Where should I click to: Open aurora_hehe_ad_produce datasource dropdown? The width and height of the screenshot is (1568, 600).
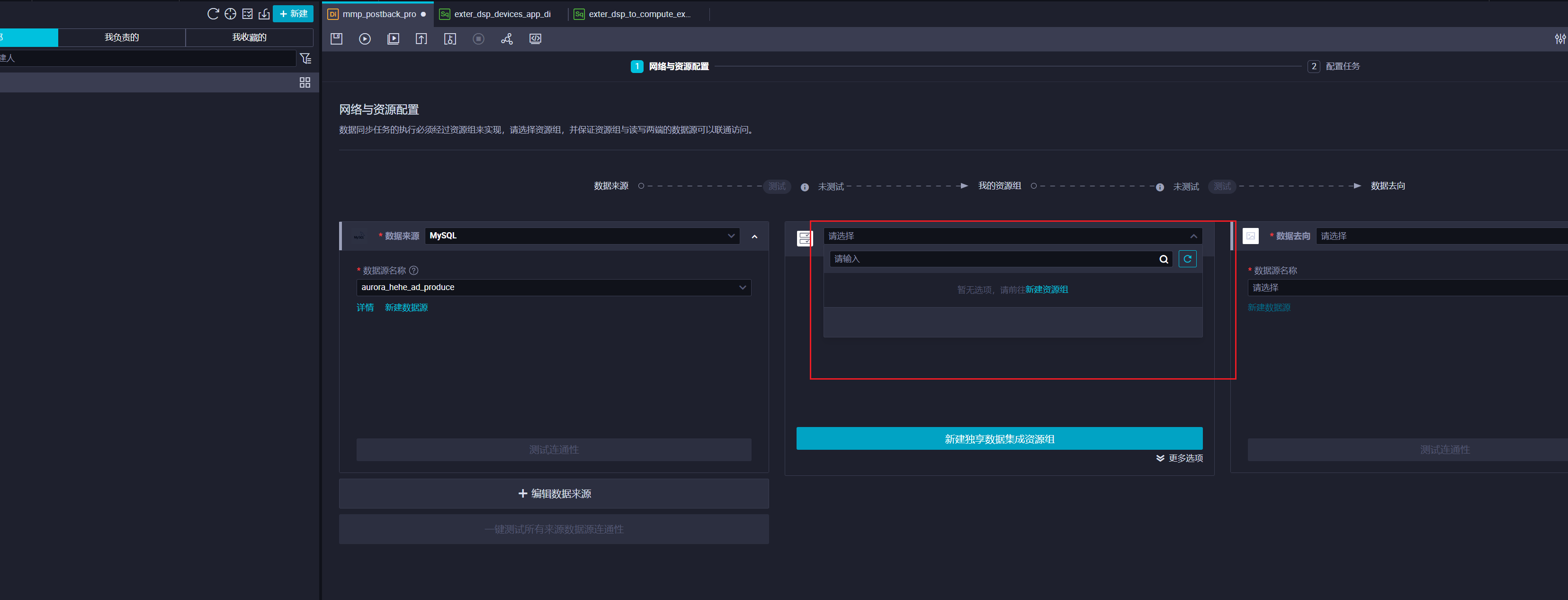click(x=553, y=288)
